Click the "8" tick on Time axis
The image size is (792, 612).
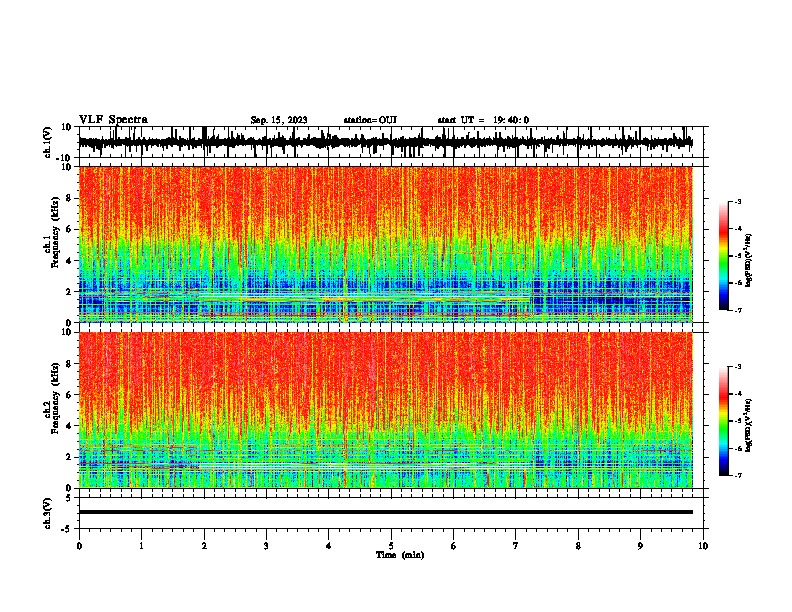point(578,546)
